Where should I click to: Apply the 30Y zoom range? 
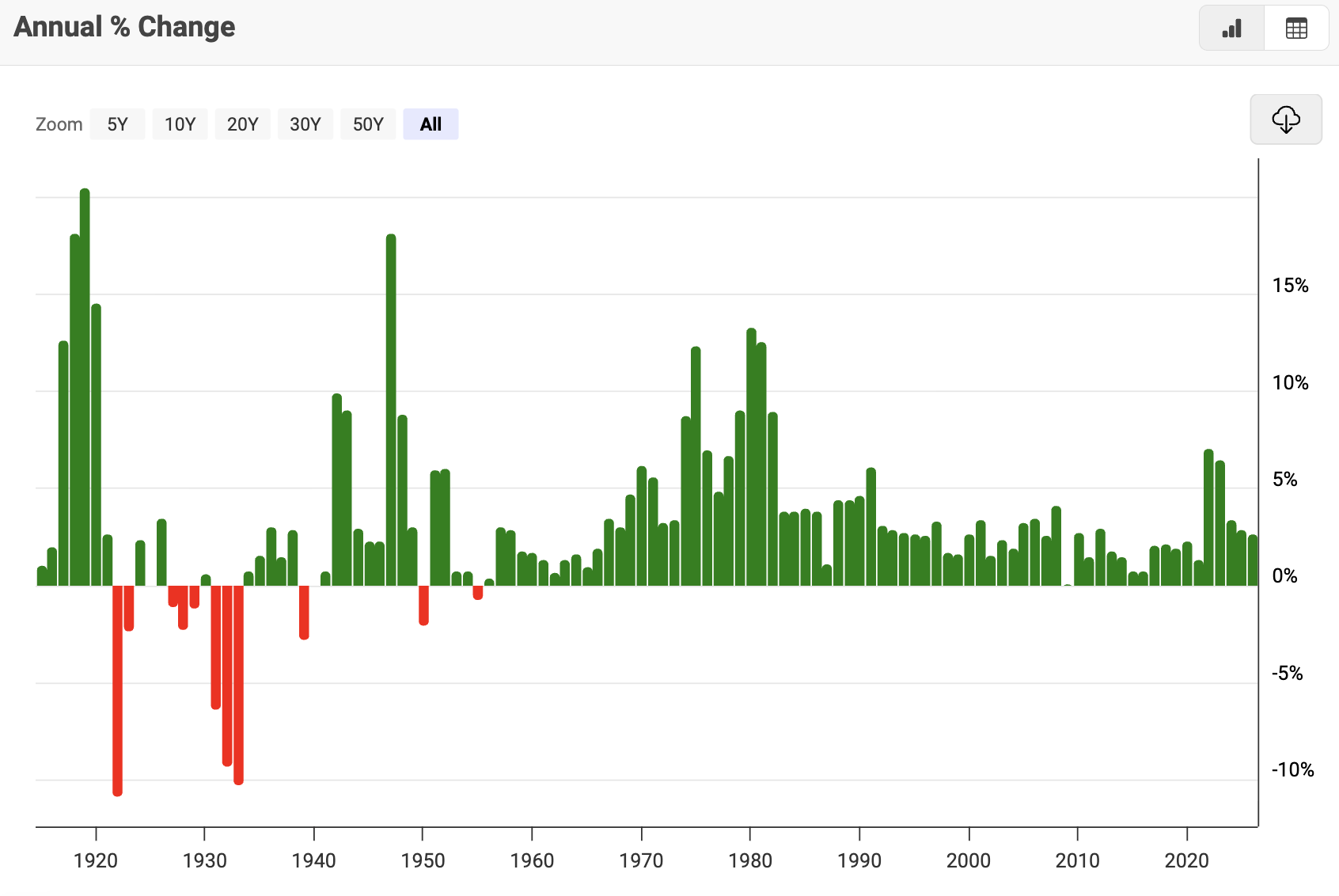coord(305,123)
